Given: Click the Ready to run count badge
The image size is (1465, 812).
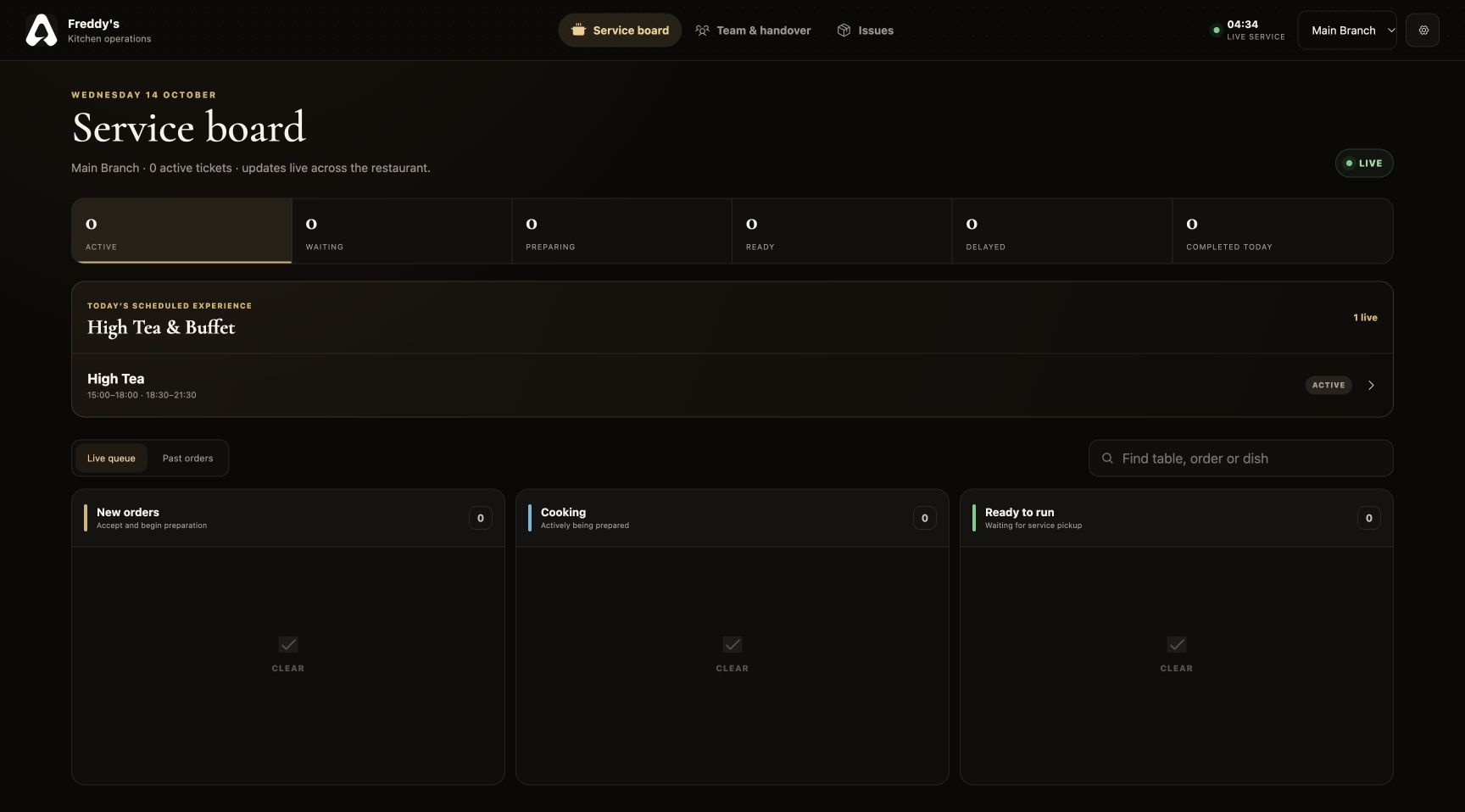Looking at the screenshot, I should pyautogui.click(x=1369, y=518).
